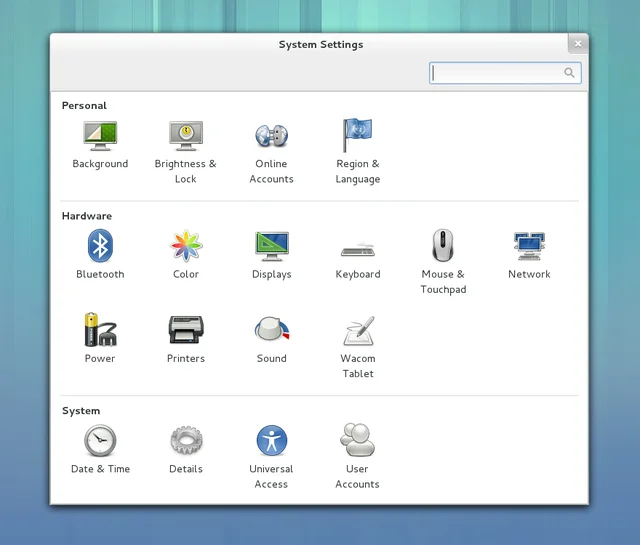Select the Wacom Tablet icon
640x545 pixels.
click(357, 331)
